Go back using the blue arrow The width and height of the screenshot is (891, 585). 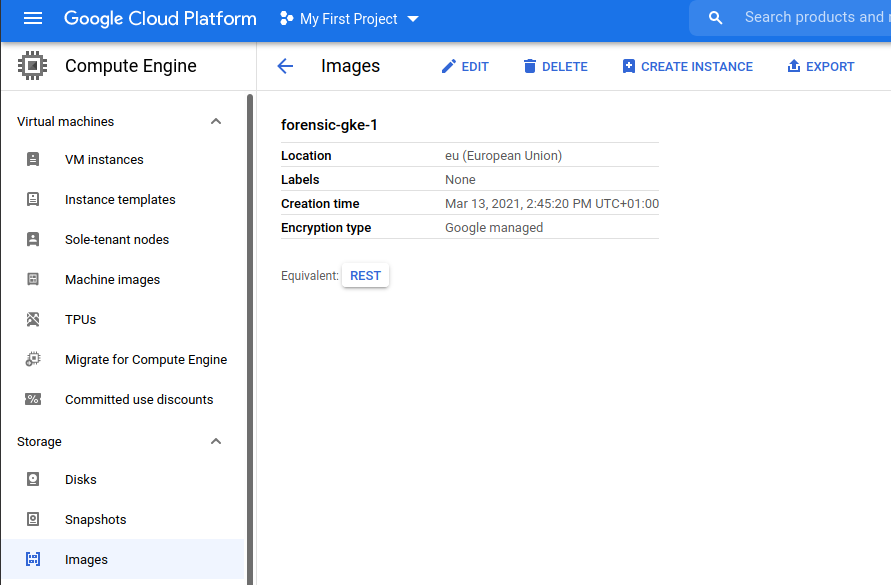coord(285,66)
